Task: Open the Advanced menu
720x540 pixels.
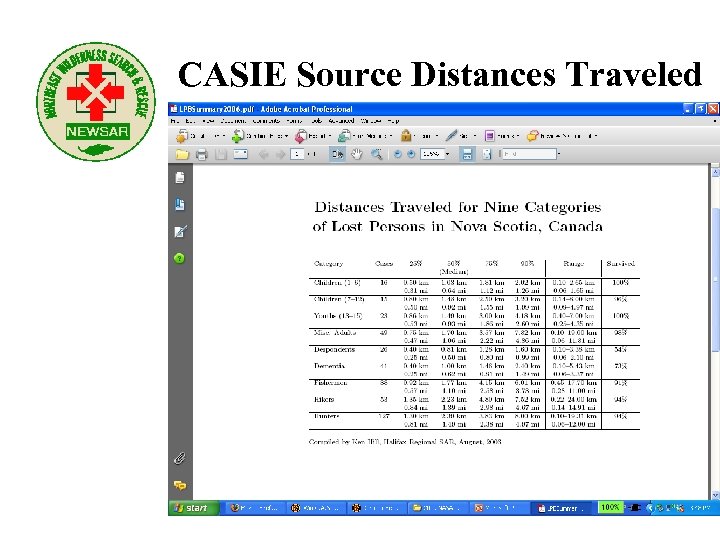Action: click(341, 121)
